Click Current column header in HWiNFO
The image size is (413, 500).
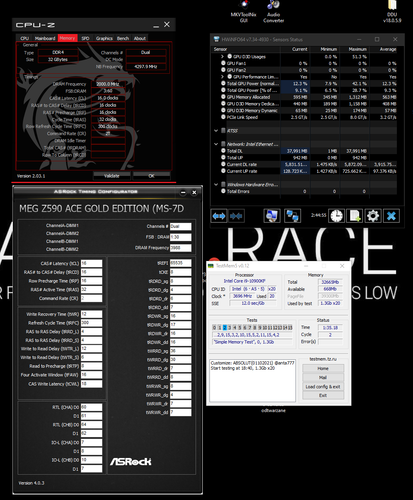click(x=295, y=49)
